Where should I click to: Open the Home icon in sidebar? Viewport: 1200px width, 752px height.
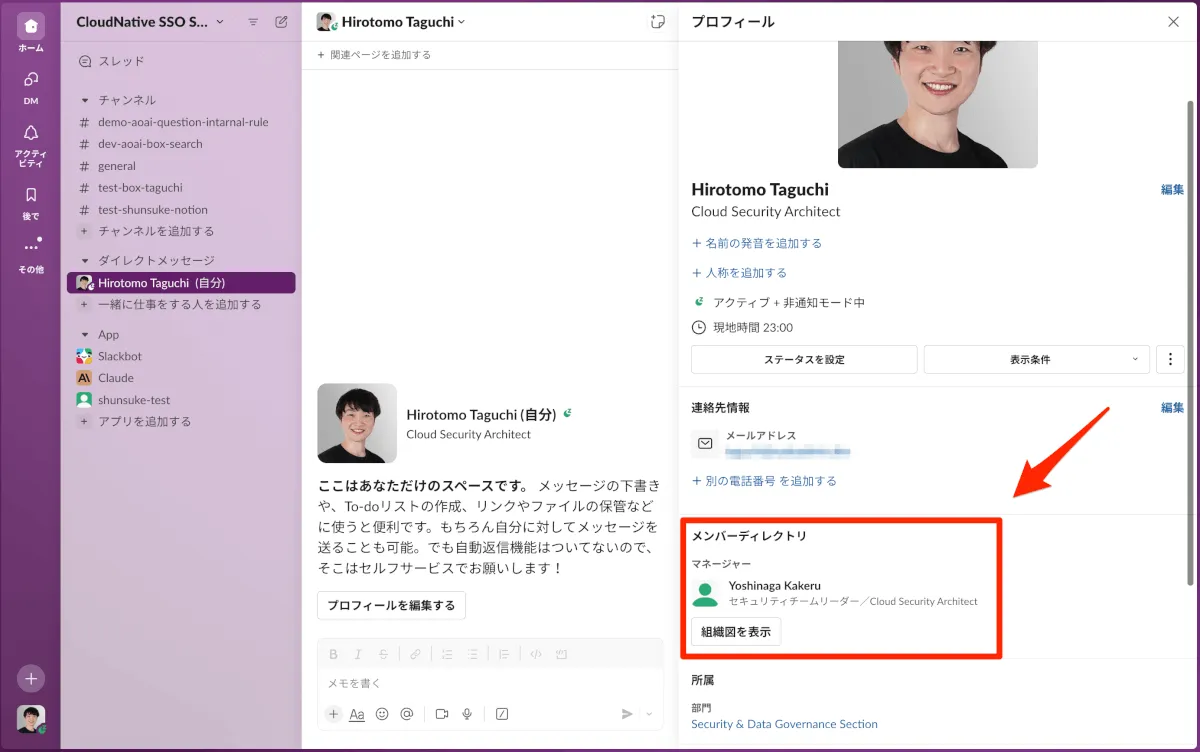tap(31, 27)
